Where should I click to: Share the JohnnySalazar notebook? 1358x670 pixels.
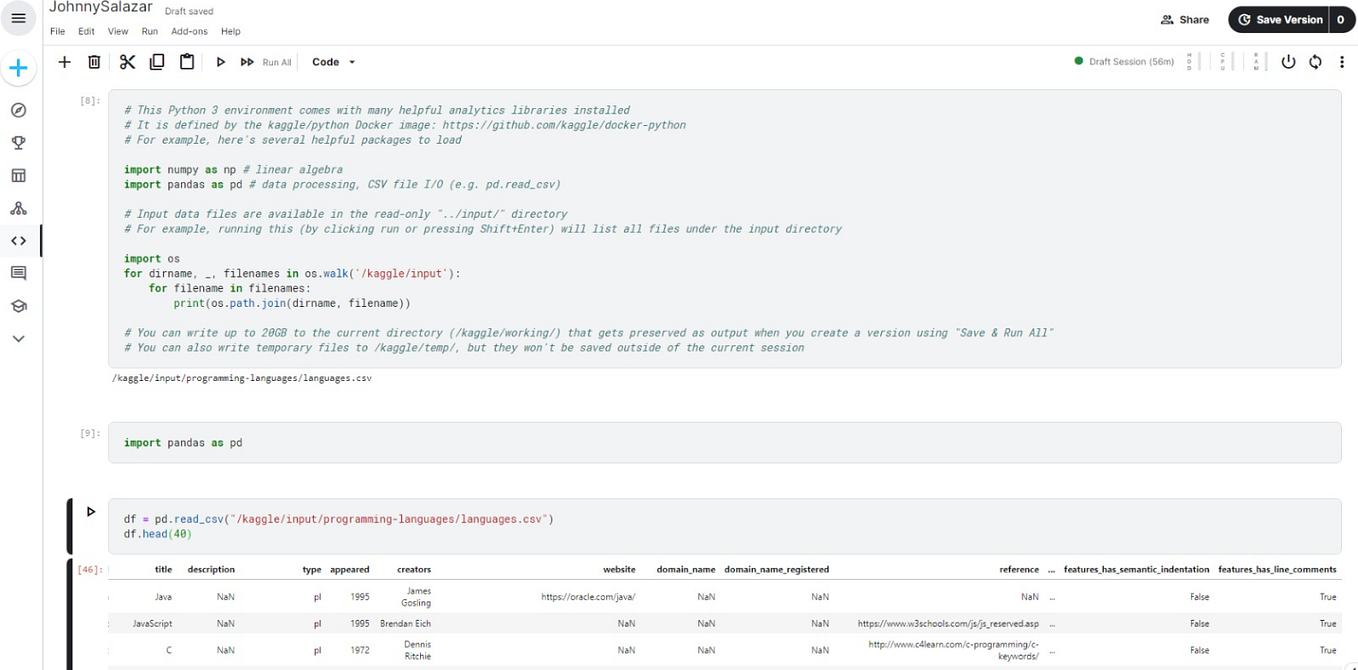pyautogui.click(x=1185, y=19)
